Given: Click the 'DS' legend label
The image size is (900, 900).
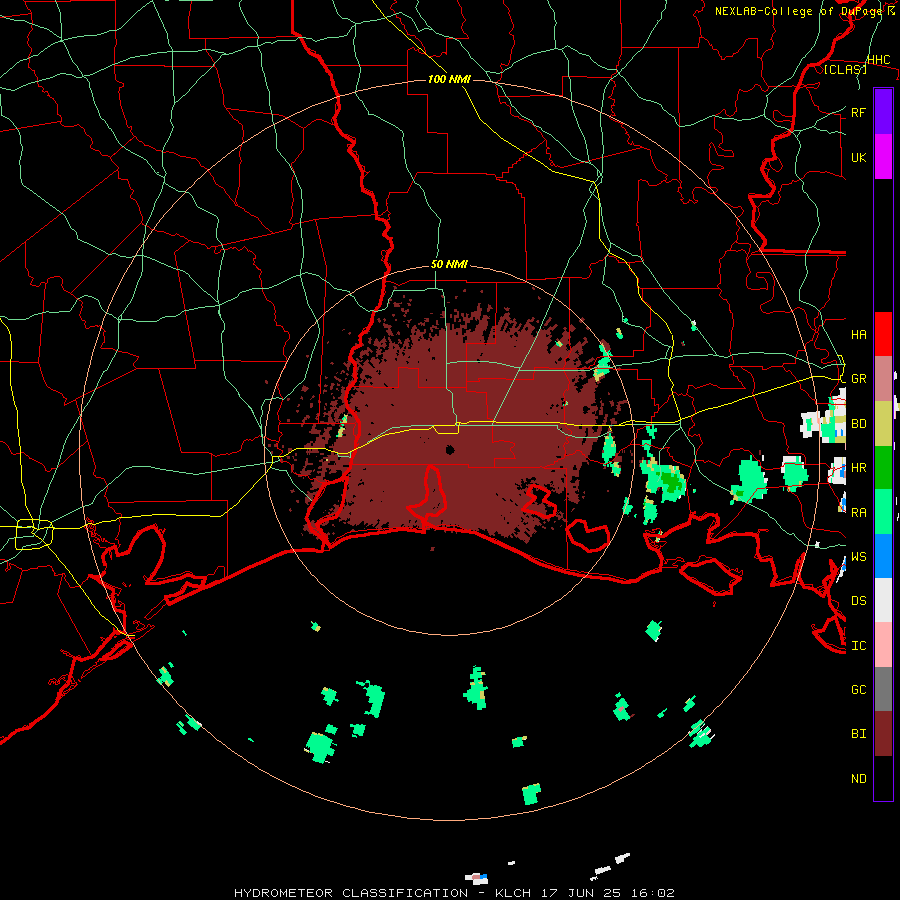Looking at the screenshot, I should (x=858, y=600).
